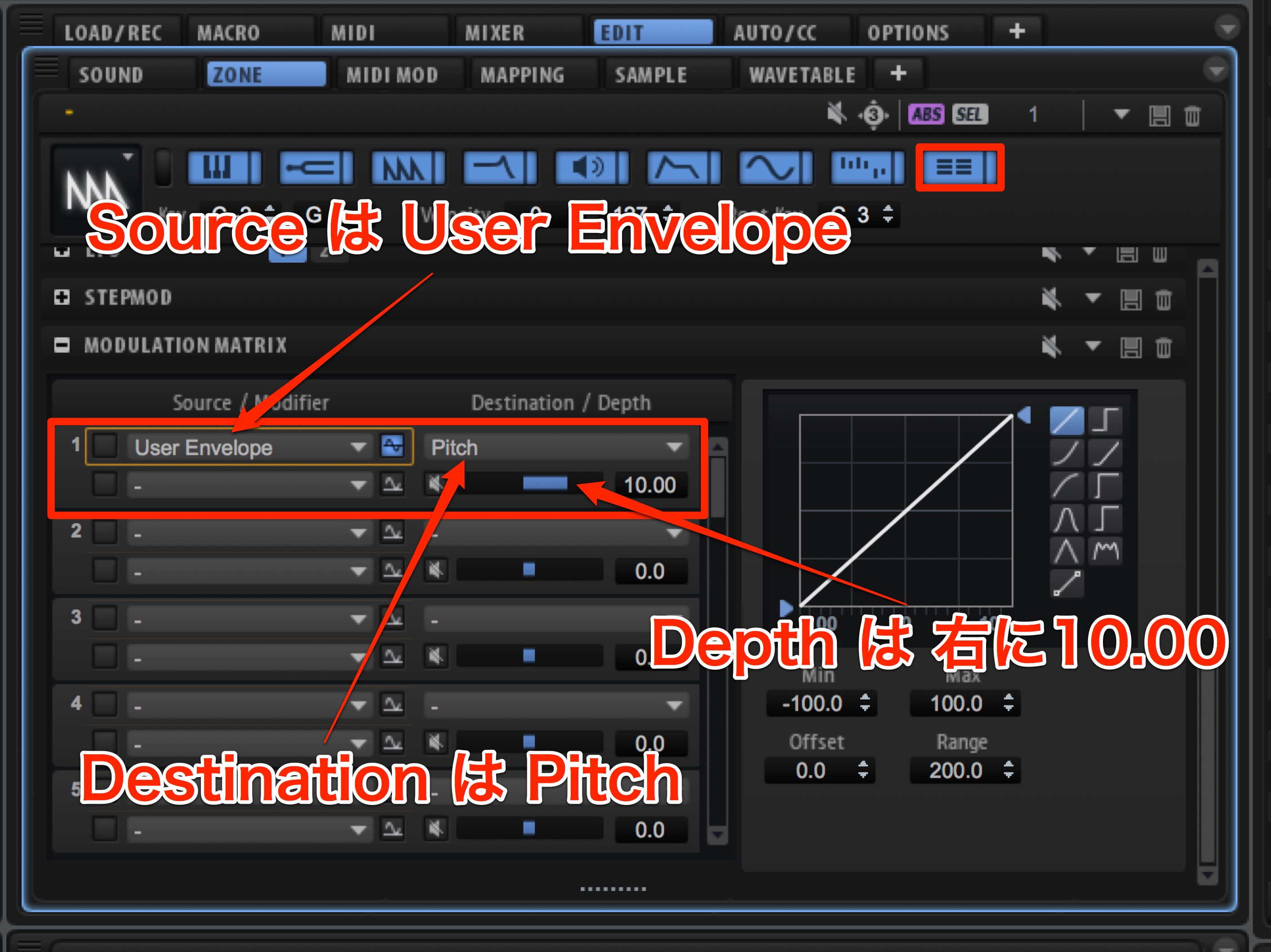Expand the StepMod section

point(62,297)
